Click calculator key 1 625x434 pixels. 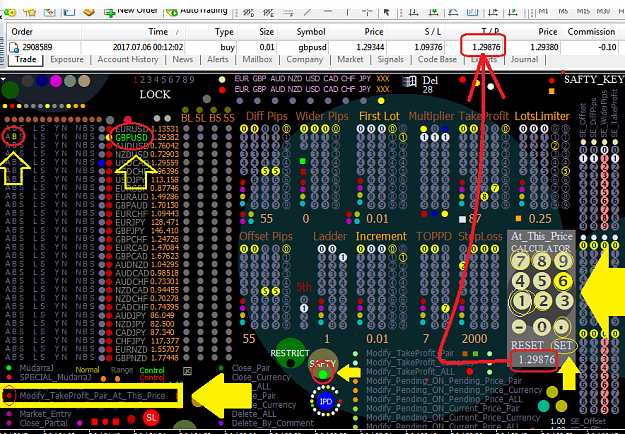click(x=520, y=301)
